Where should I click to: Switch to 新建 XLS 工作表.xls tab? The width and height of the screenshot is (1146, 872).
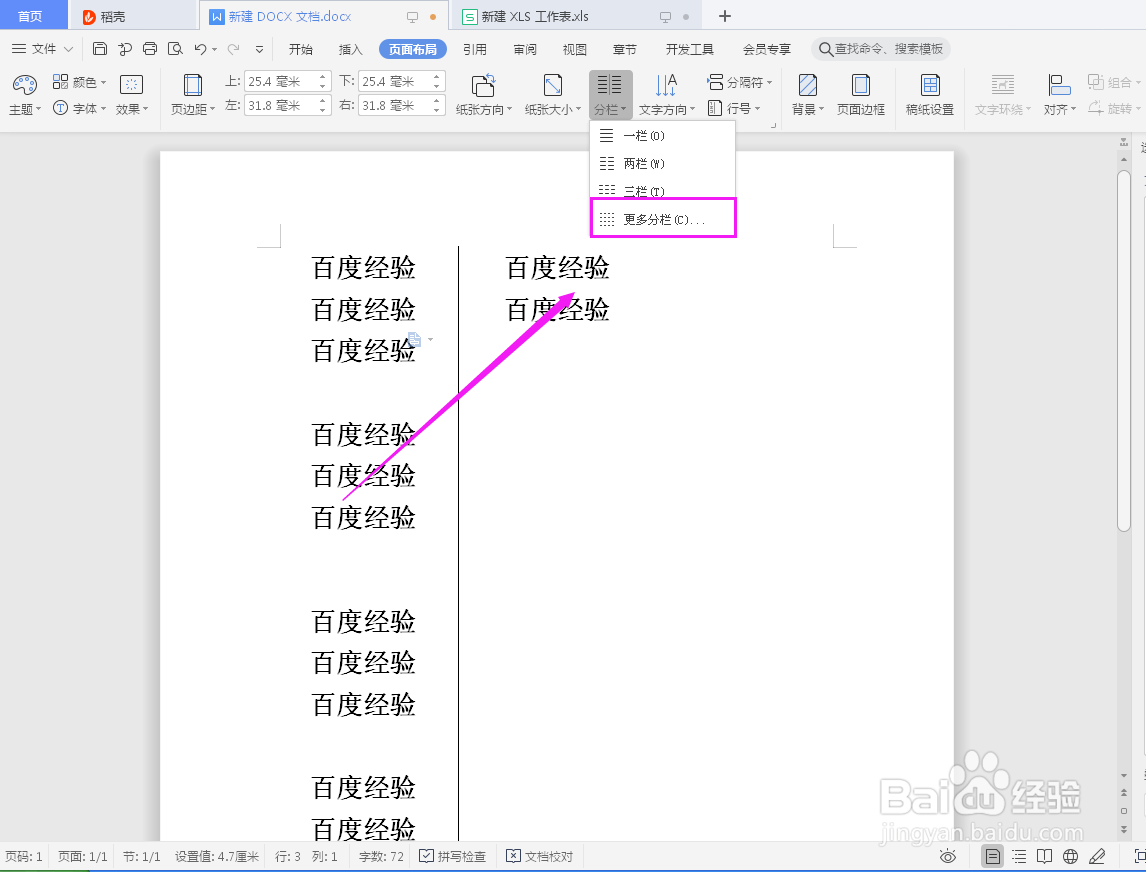576,16
